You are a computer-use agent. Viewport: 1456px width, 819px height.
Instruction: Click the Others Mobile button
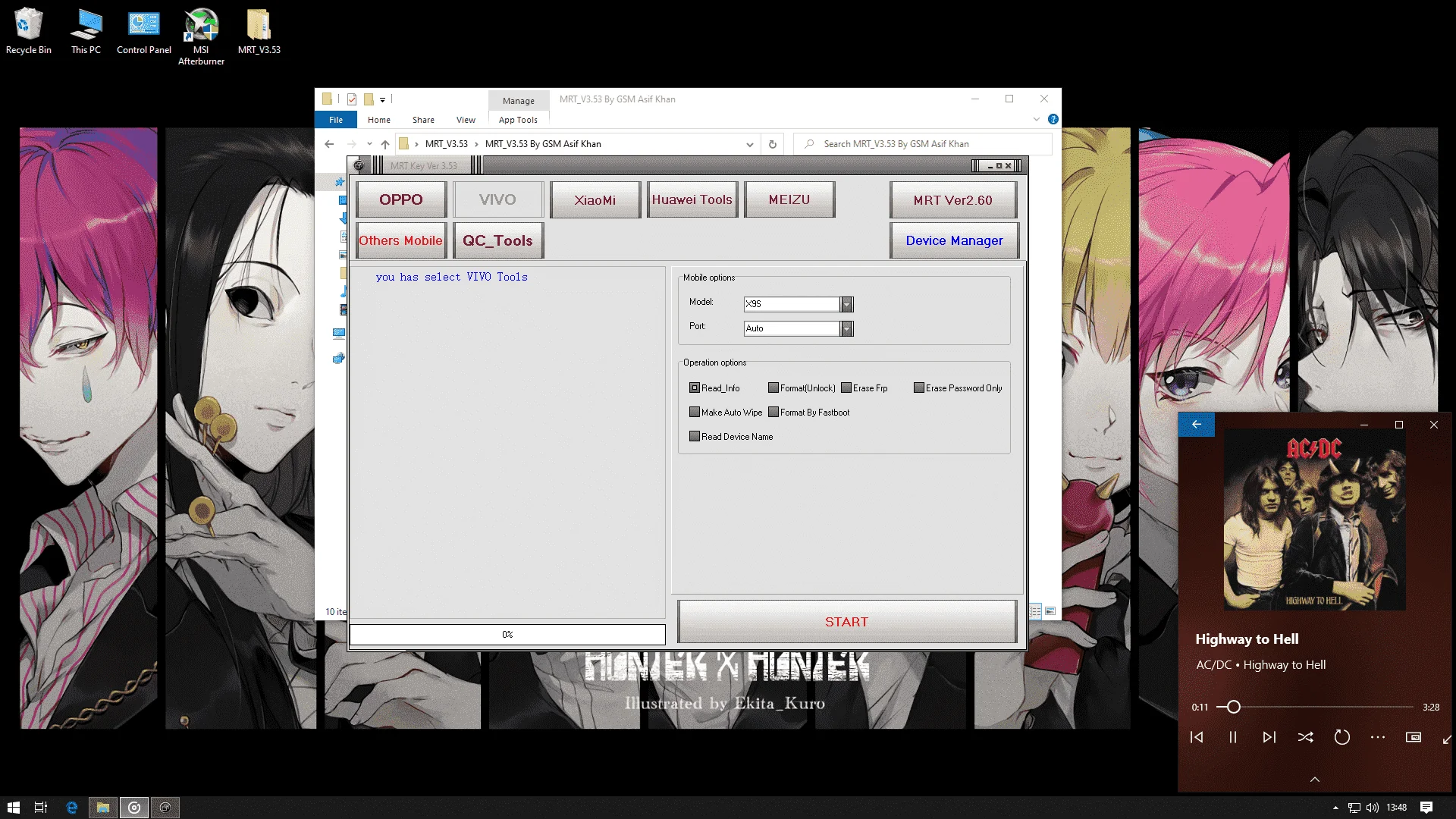[x=401, y=240]
